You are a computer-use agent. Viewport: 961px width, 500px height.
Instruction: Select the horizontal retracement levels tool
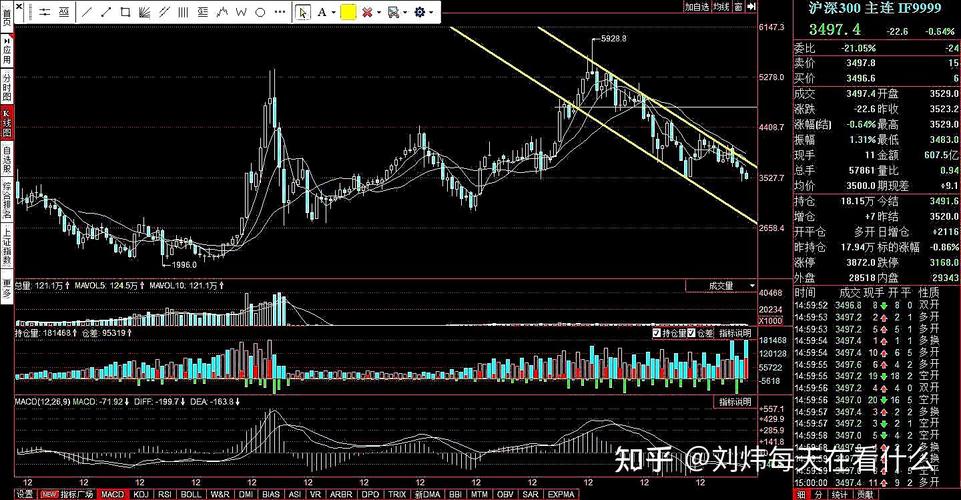pyautogui.click(x=203, y=12)
